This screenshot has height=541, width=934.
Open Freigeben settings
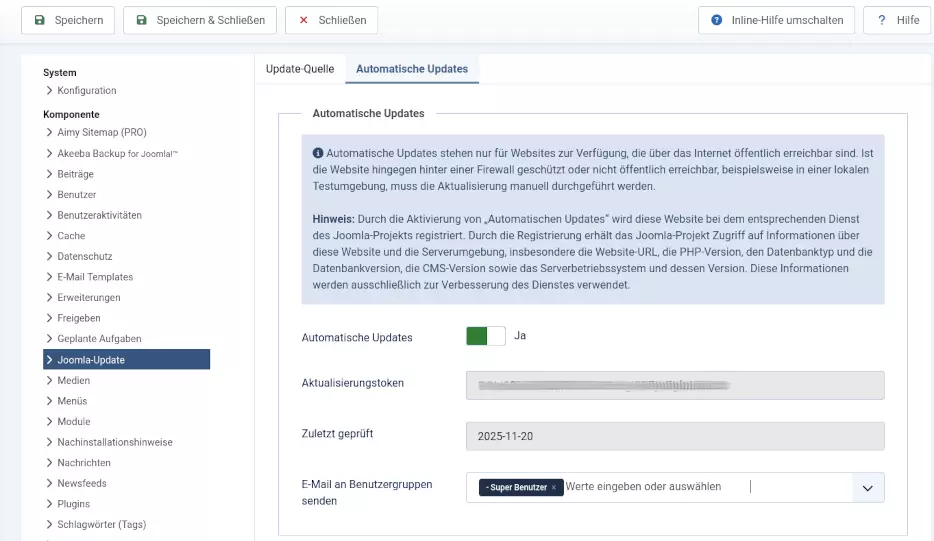point(79,318)
